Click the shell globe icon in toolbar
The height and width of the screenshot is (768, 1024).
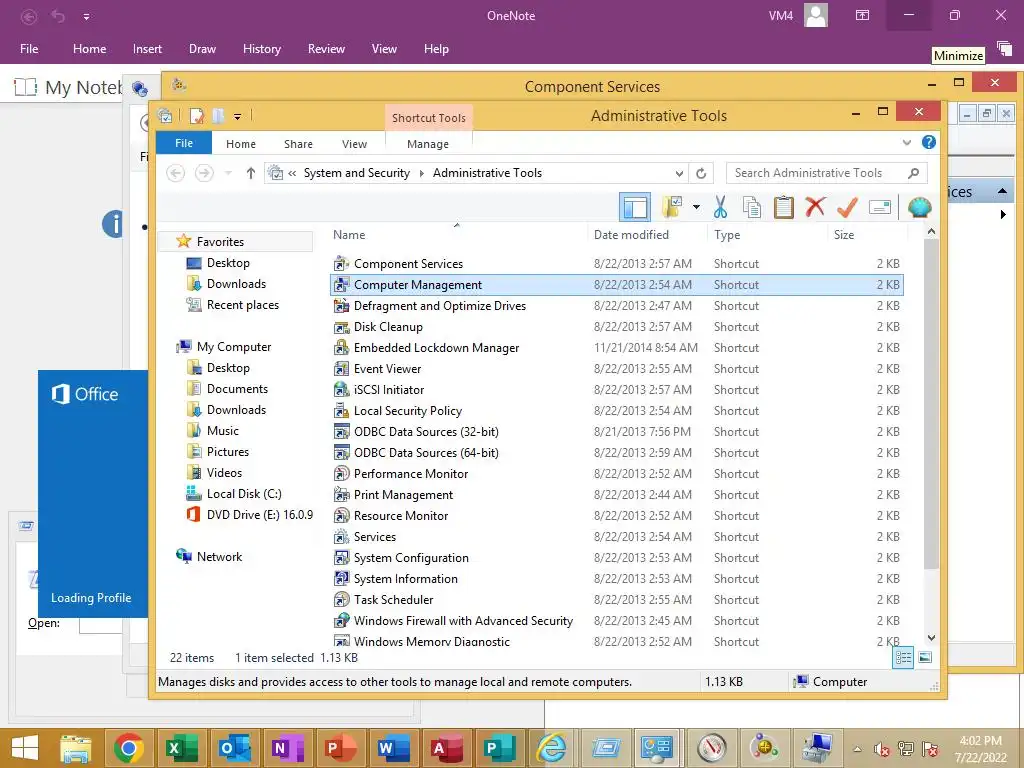pyautogui.click(x=920, y=208)
